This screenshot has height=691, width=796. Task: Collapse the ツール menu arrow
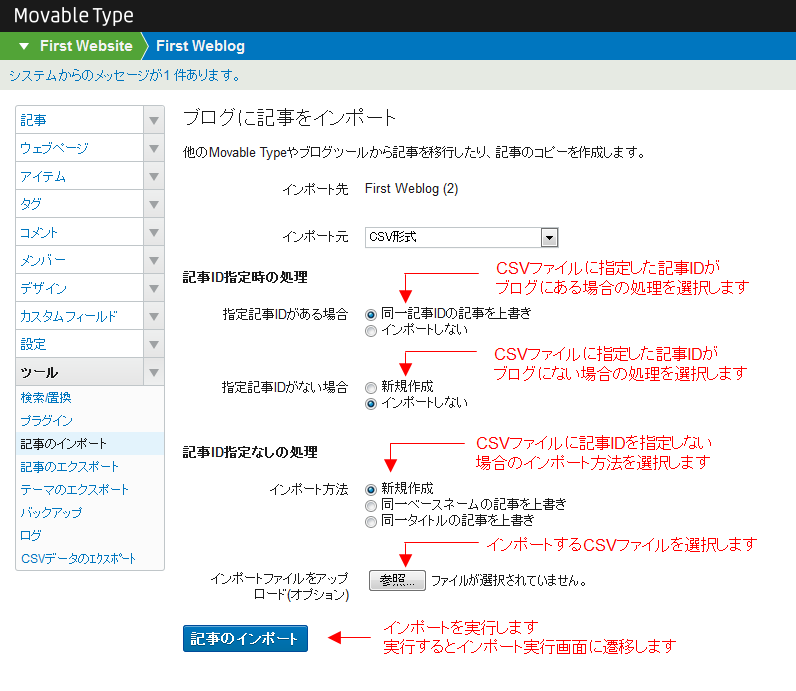[x=154, y=372]
